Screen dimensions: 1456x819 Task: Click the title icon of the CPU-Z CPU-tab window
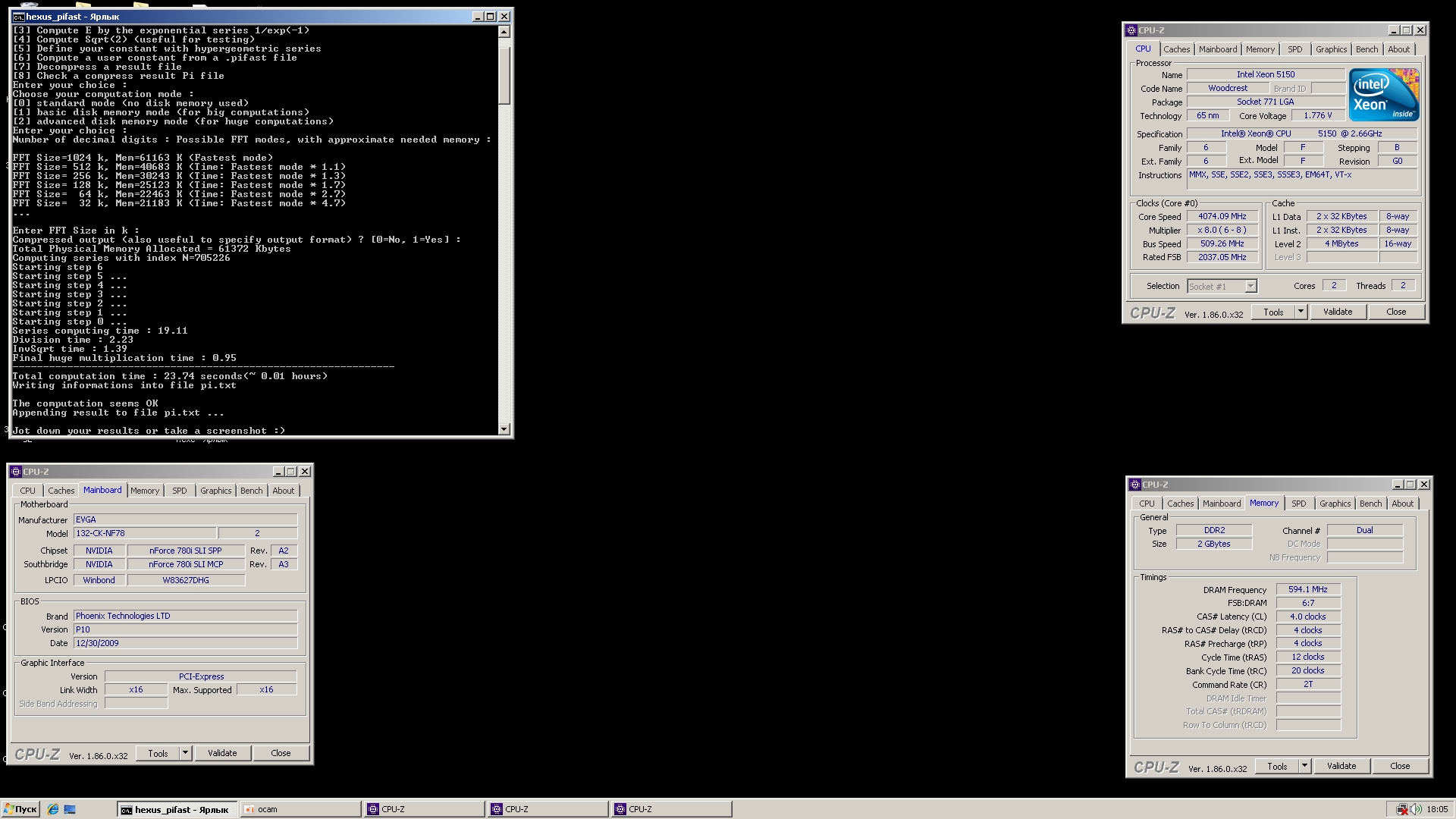pyautogui.click(x=1131, y=30)
